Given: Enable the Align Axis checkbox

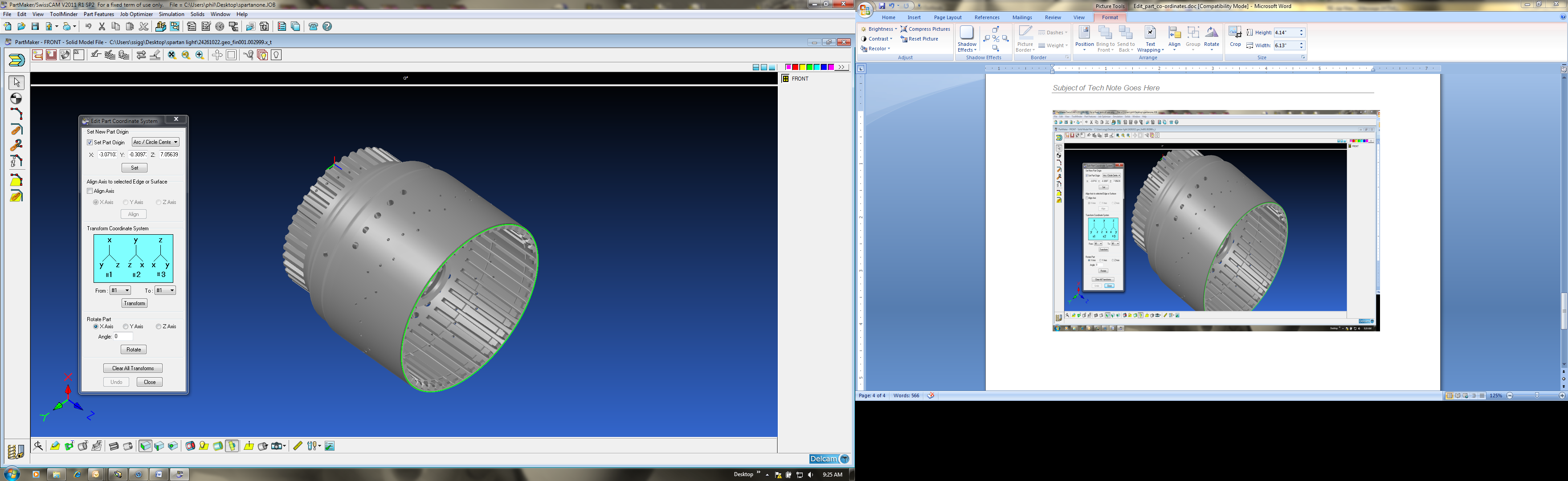Looking at the screenshot, I should [x=90, y=191].
